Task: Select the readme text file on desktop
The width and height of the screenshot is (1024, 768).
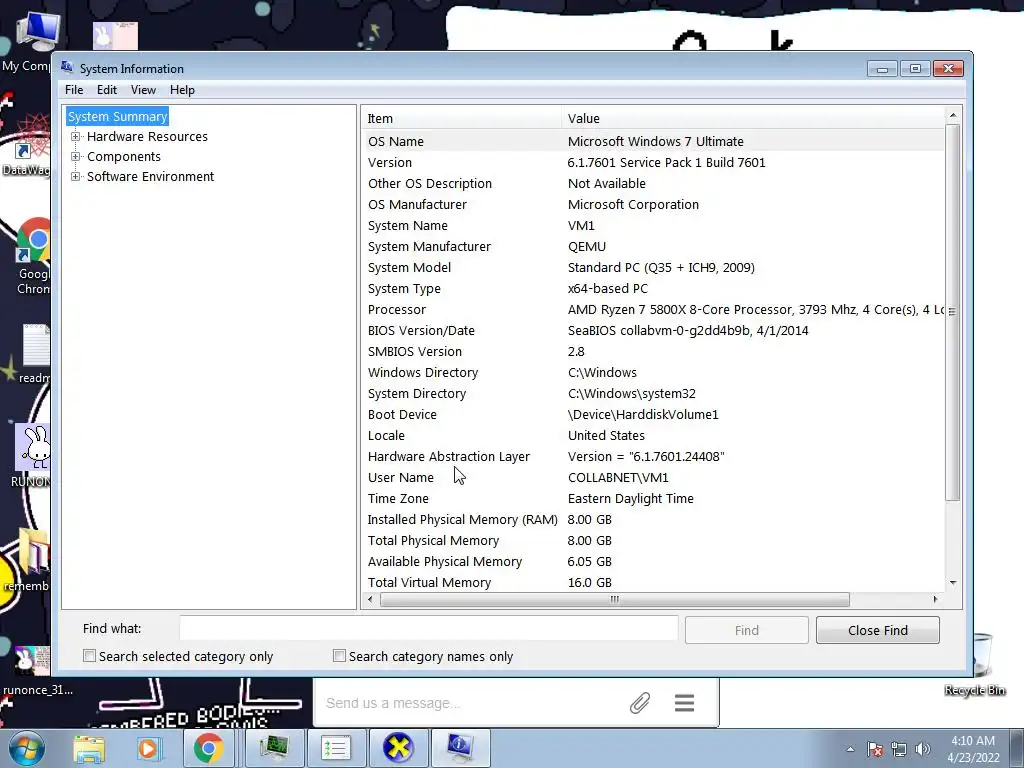Action: (x=34, y=354)
